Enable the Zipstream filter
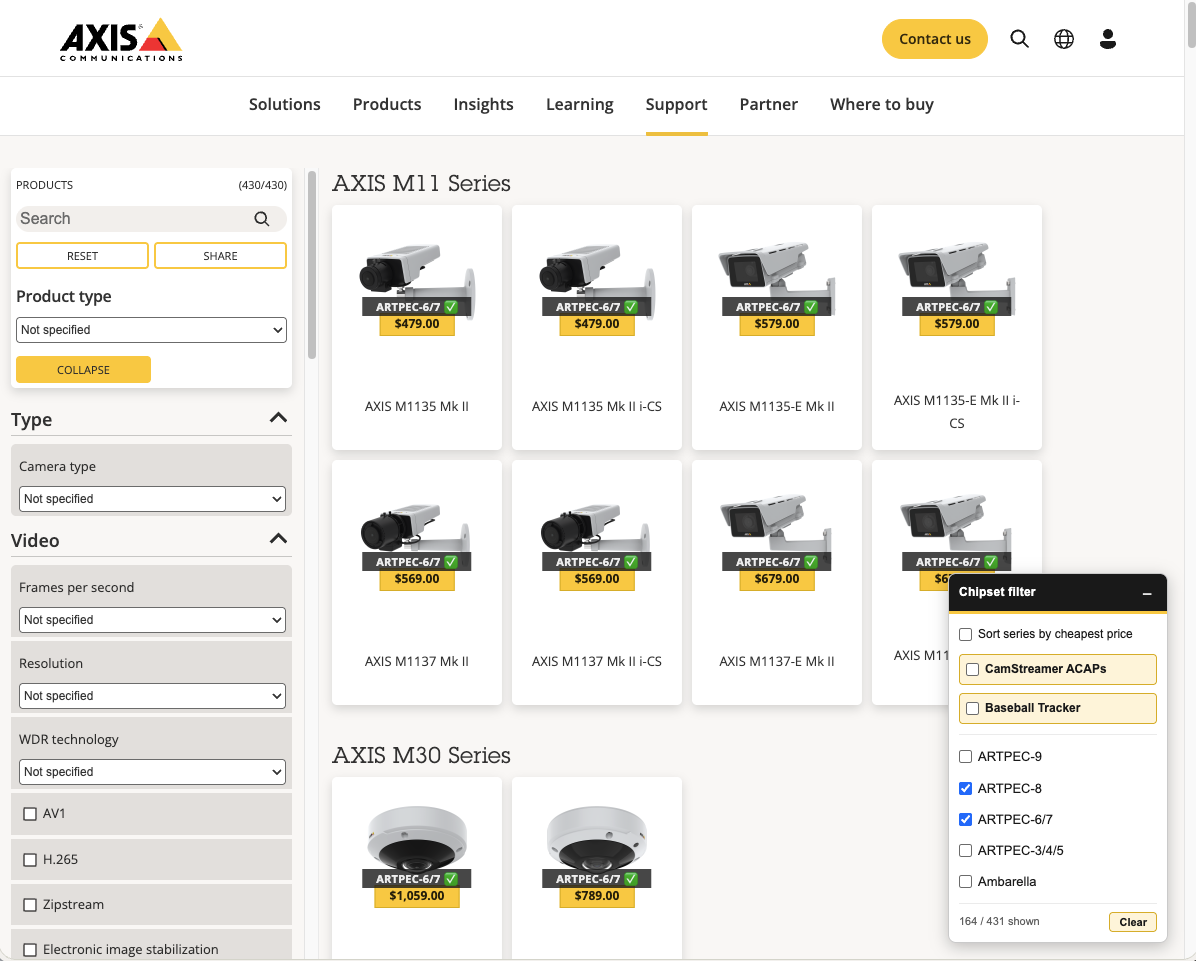1196x961 pixels. (30, 905)
